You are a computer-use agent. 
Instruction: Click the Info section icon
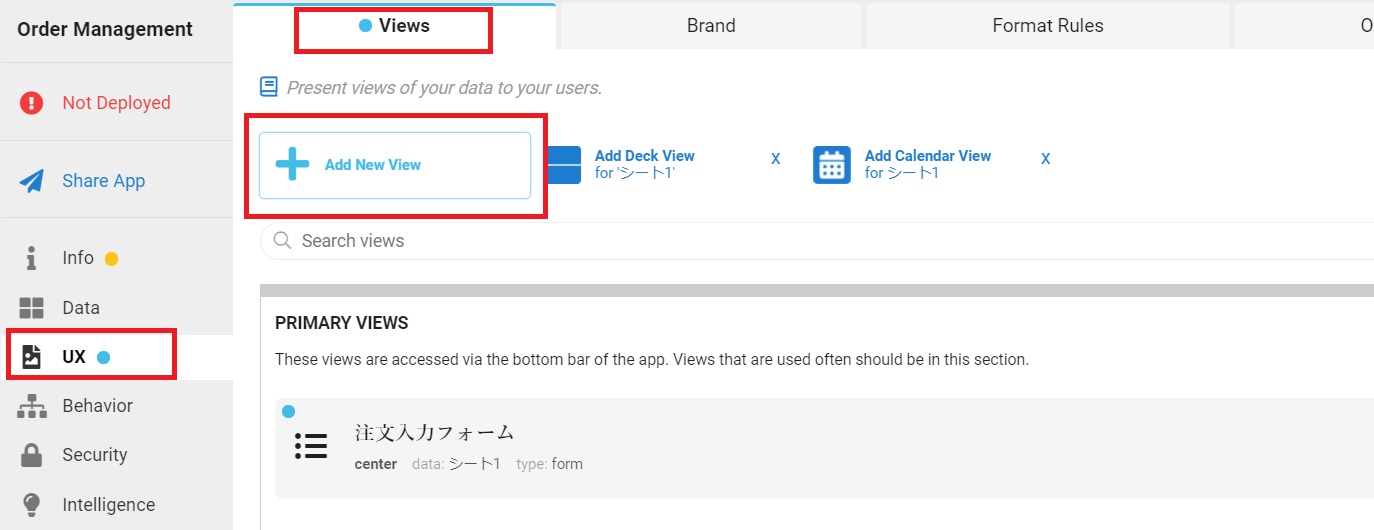coord(32,258)
